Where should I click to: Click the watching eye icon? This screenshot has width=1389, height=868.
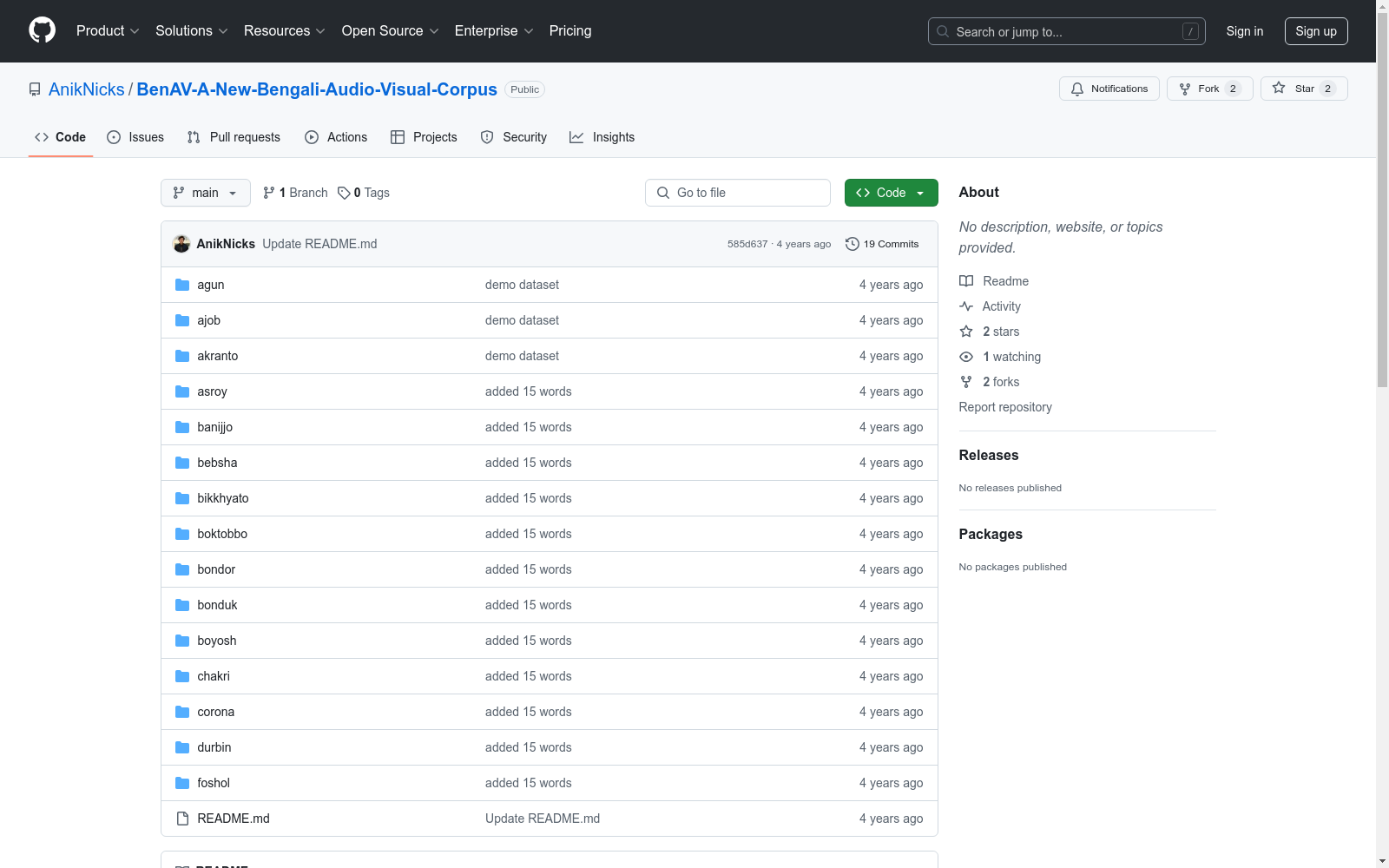coord(966,357)
